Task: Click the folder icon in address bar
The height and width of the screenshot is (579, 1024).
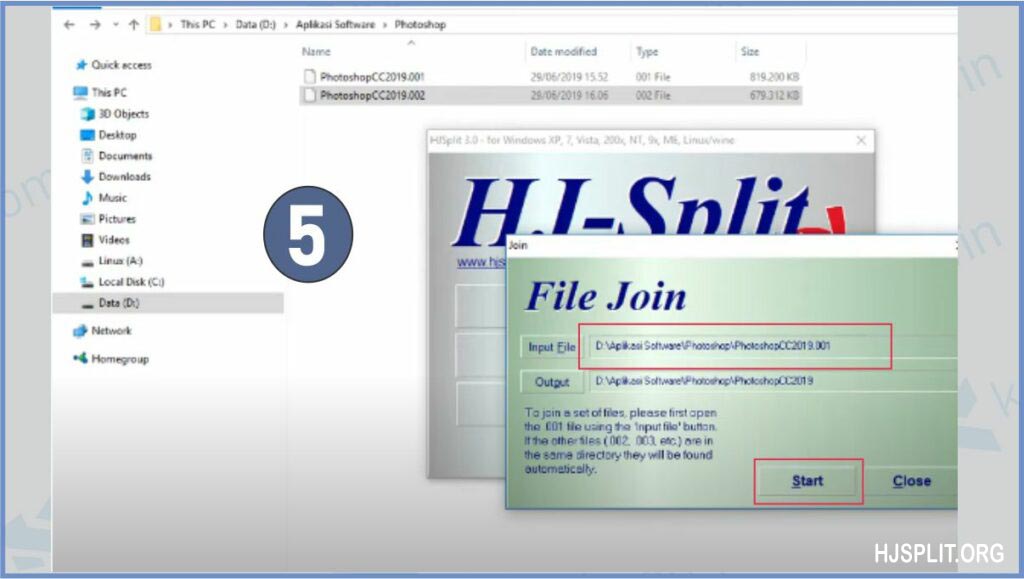Action: (155, 25)
